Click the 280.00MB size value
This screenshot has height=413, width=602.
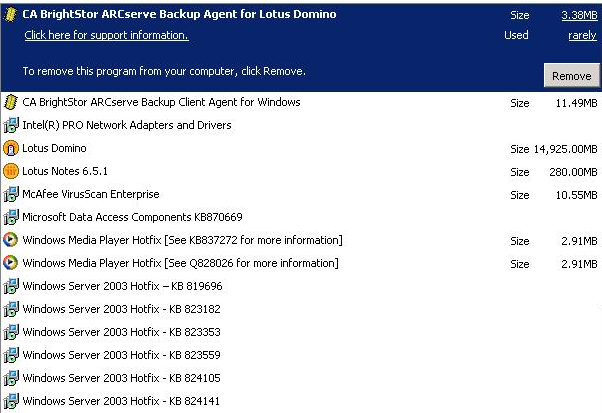[573, 172]
